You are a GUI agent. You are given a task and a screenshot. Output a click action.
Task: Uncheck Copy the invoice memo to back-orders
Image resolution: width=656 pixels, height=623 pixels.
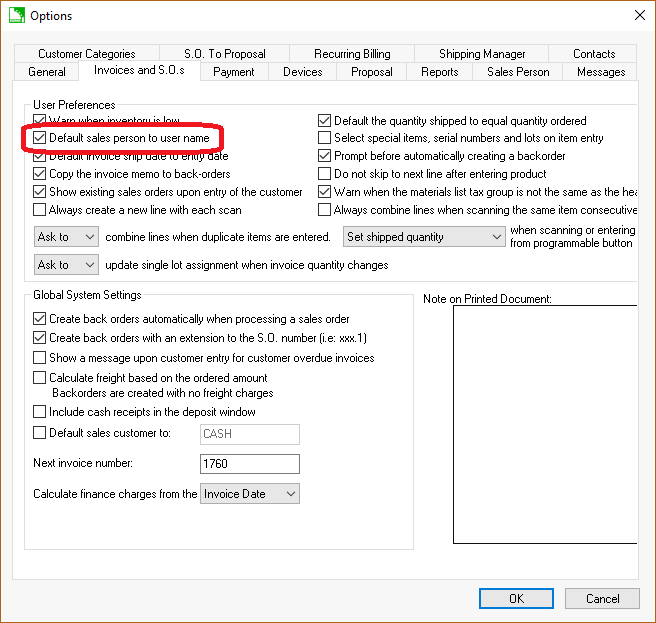point(40,174)
